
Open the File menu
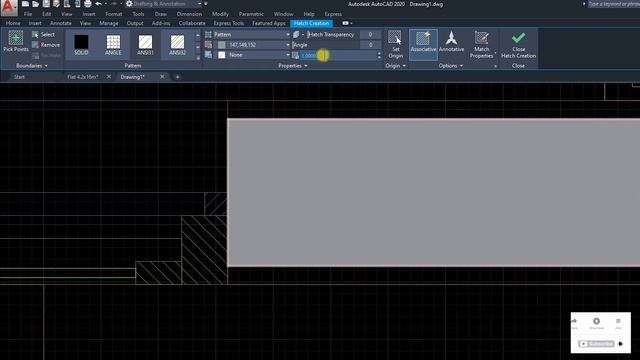click(28, 14)
